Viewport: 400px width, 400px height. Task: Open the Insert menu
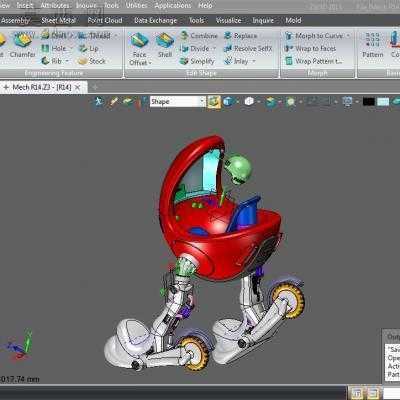tap(25, 6)
